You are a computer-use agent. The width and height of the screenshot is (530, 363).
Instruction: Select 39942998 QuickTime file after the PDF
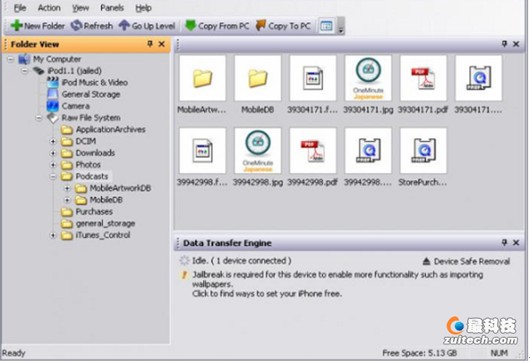[368, 150]
